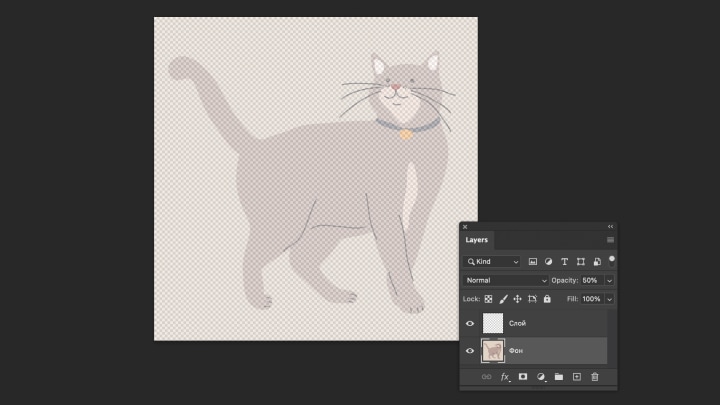Filter layers by shape layers icon
Viewport: 720px width, 405px height.
pyautogui.click(x=581, y=262)
